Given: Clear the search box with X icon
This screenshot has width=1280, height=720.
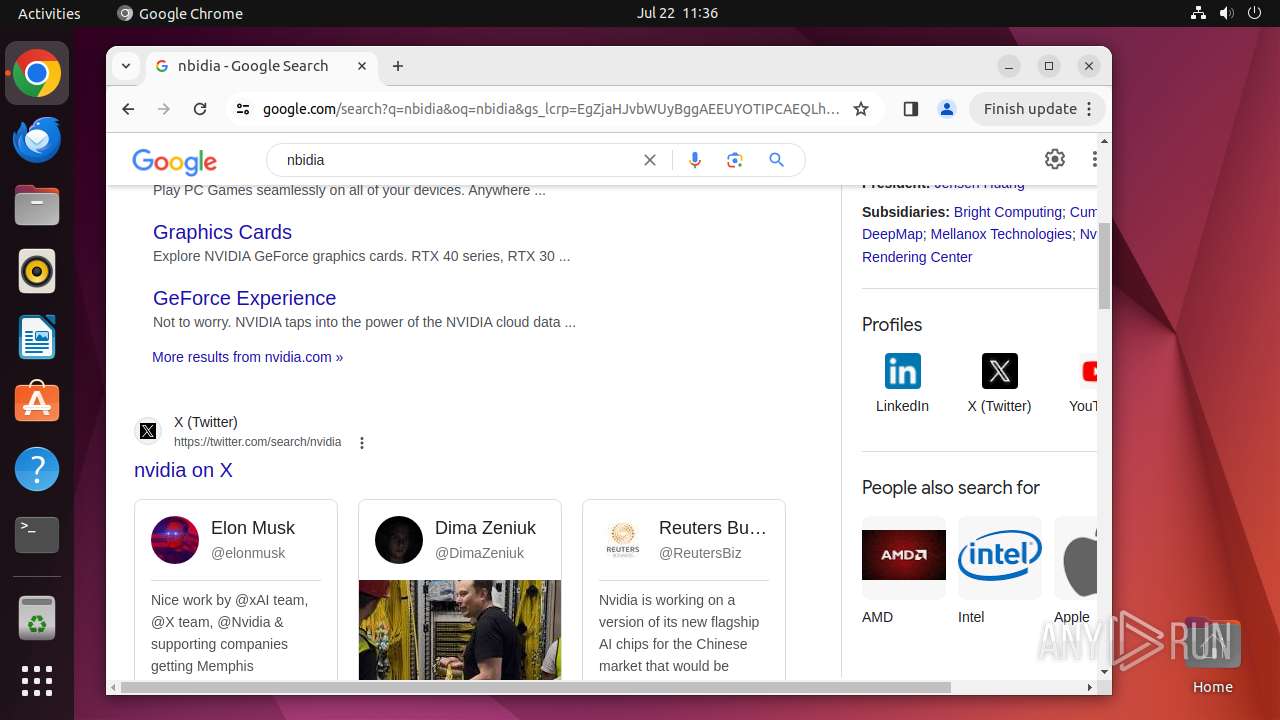Looking at the screenshot, I should (x=650, y=160).
